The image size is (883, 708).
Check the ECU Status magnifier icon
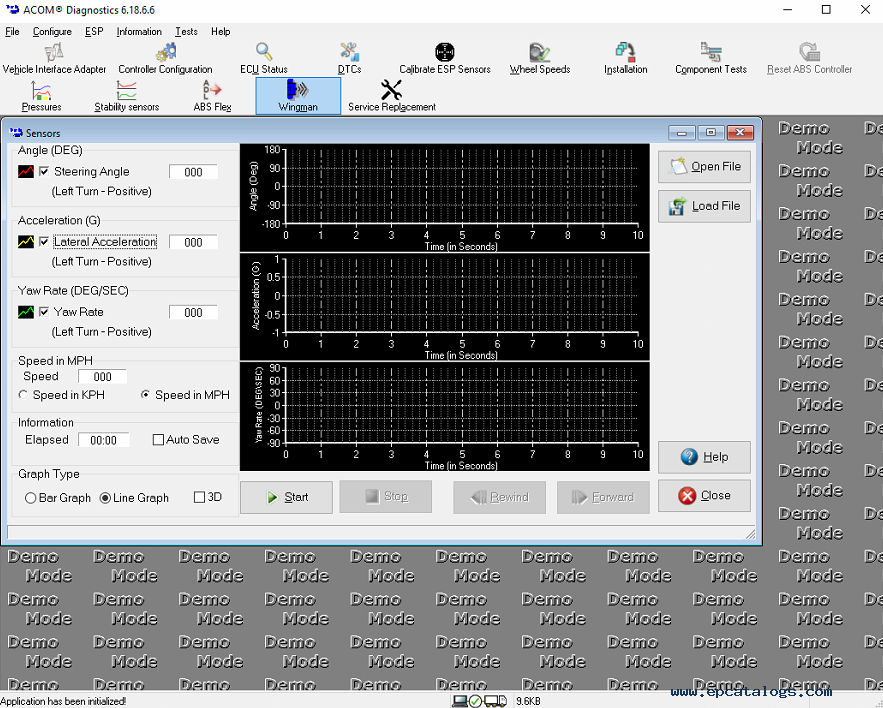tap(264, 52)
